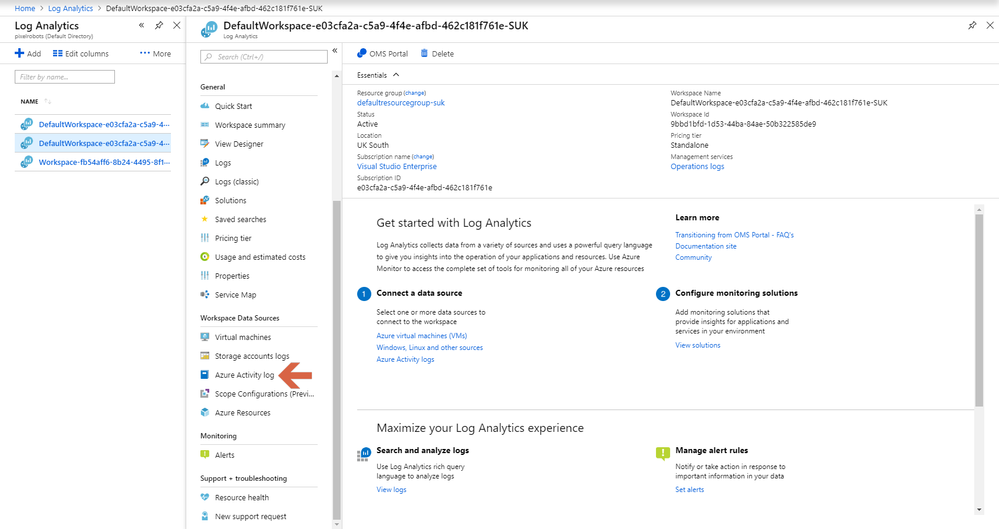Viewport: 999px width, 529px height.
Task: Sort workspaces by the NAME column
Action: (29, 101)
